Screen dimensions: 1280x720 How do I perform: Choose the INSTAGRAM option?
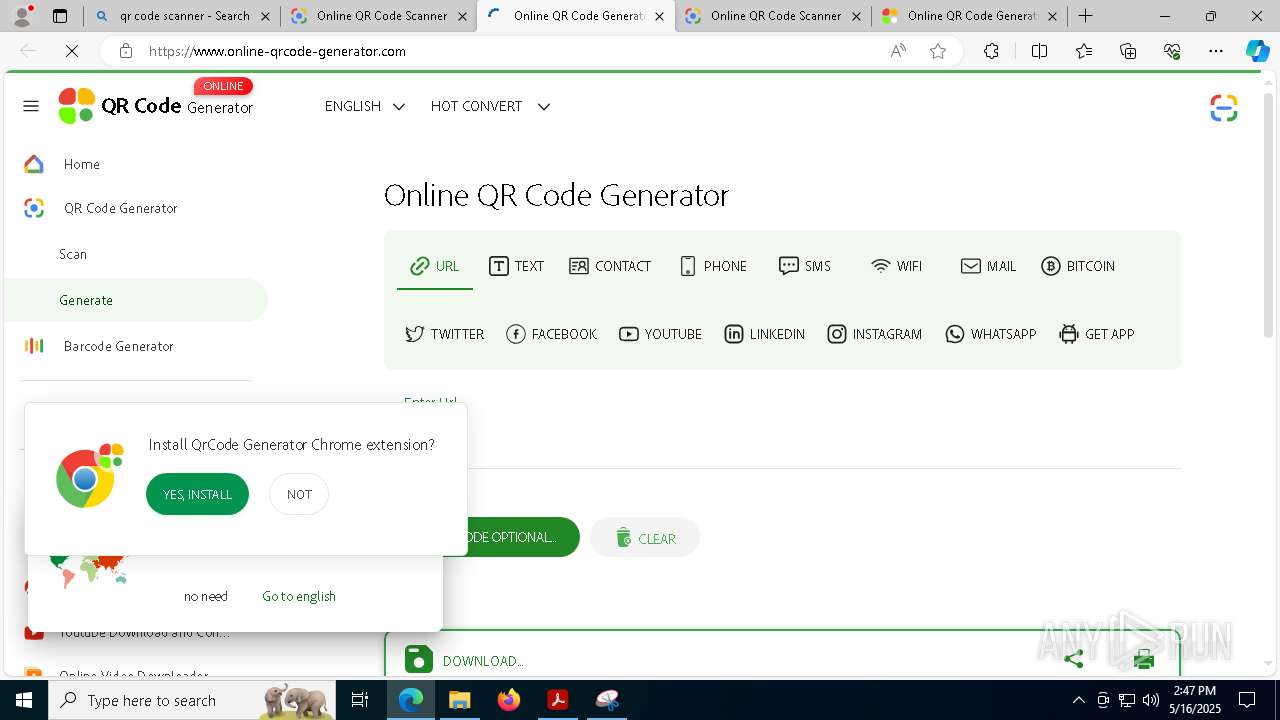tap(874, 334)
